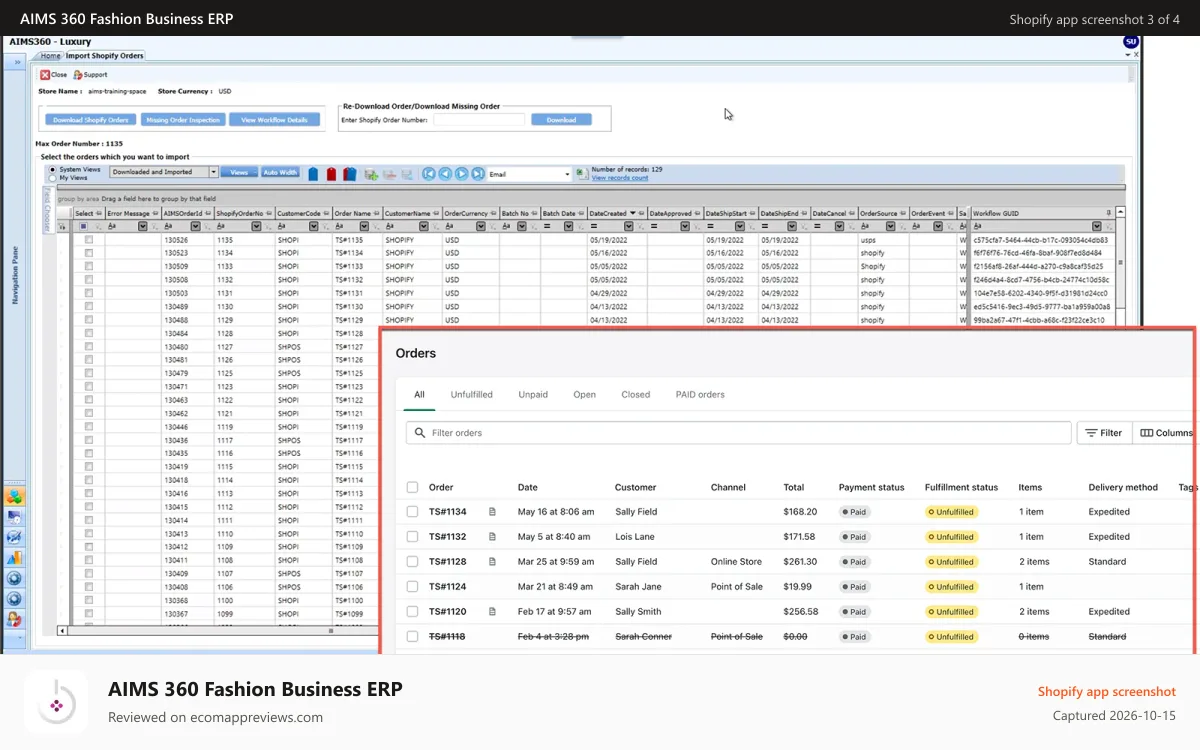Click the blue tag icon in toolbar
This screenshot has width=1200, height=750.
(x=313, y=174)
